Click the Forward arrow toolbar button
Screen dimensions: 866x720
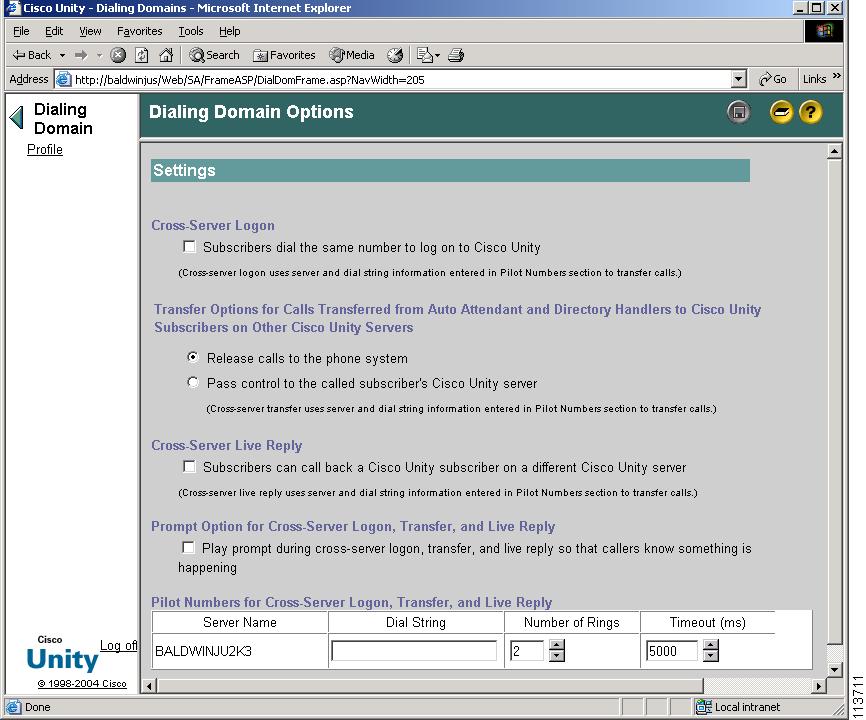81,55
